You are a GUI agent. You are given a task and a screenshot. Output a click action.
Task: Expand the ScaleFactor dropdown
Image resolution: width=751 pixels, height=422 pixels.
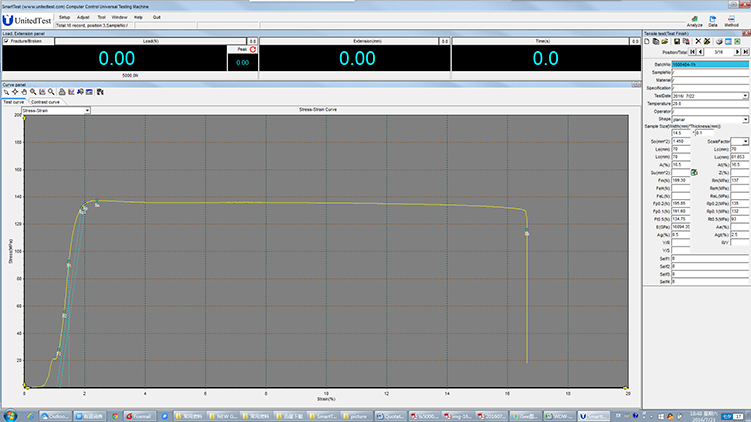(x=746, y=141)
